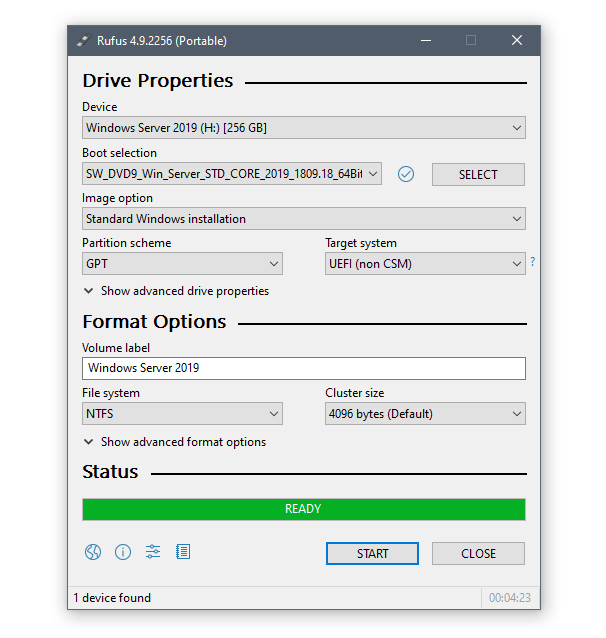This screenshot has width=606, height=638.
Task: Open the Target system dropdown
Action: tap(425, 264)
